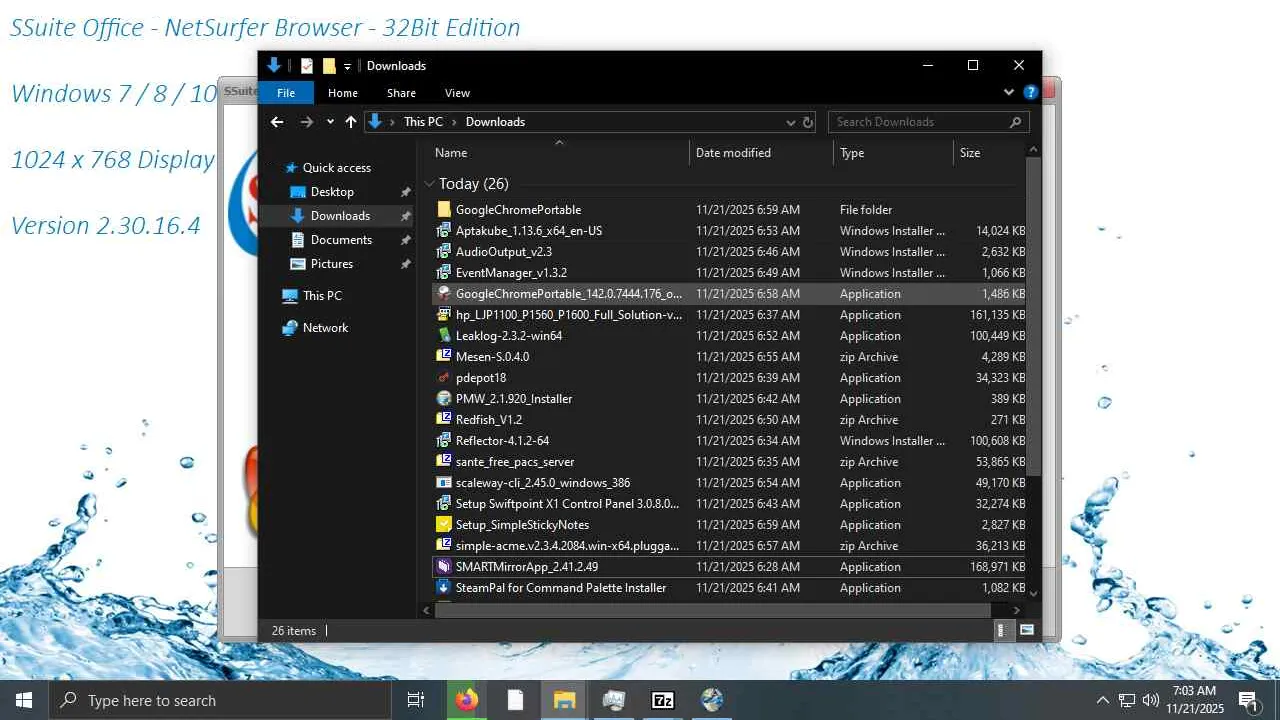Open the address bar history dropdown
Screen dimensions: 1280x720
click(x=791, y=122)
